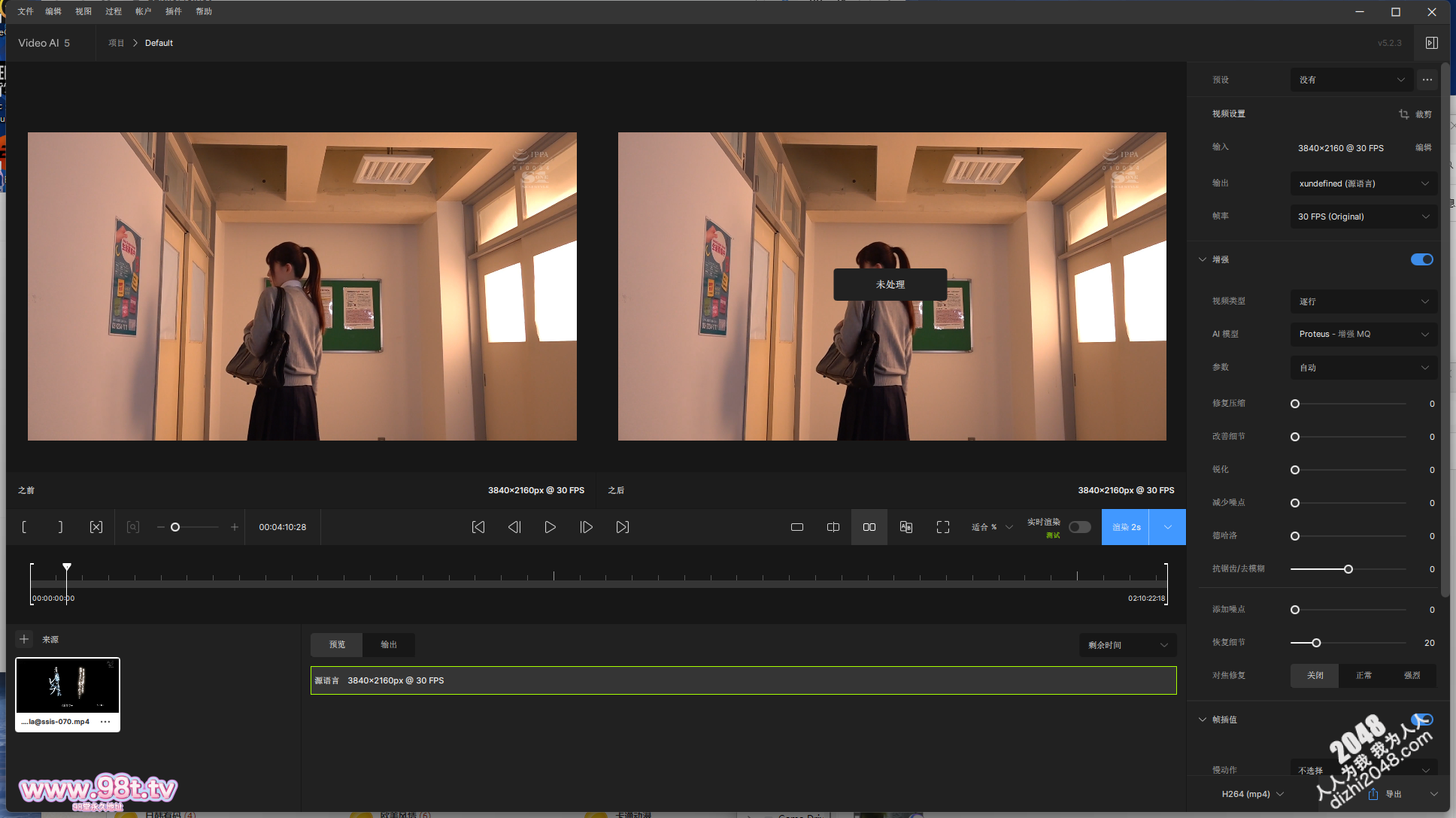Disable the 增强 enhancement toggle
The image size is (1456, 818).
pos(1421,259)
